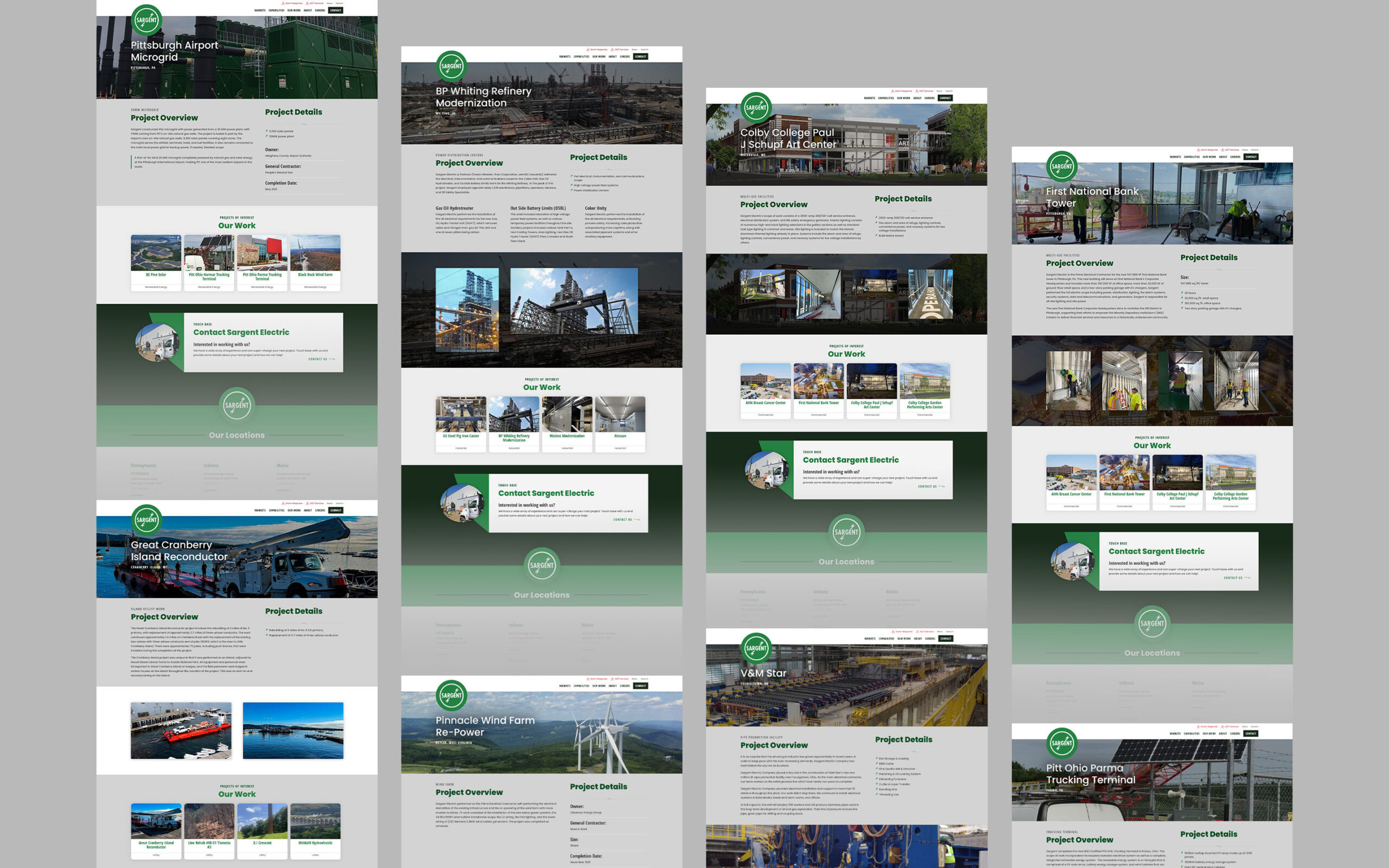Click Contact Us link in Pittsburgh Microgrid contact card

click(321, 359)
